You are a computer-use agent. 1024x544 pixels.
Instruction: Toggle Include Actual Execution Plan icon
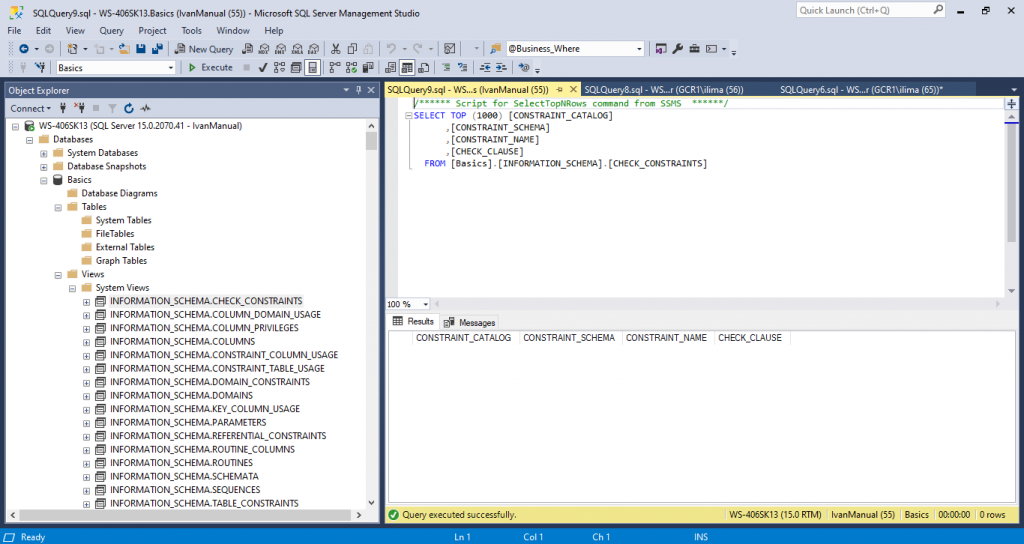(x=335, y=68)
